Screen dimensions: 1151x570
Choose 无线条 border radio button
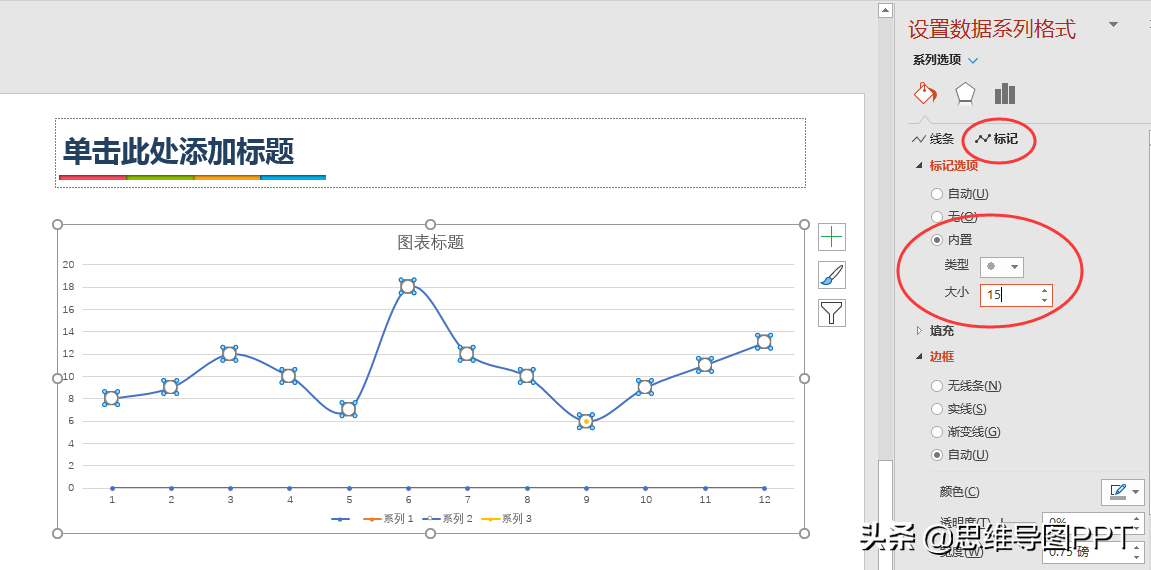(x=937, y=386)
